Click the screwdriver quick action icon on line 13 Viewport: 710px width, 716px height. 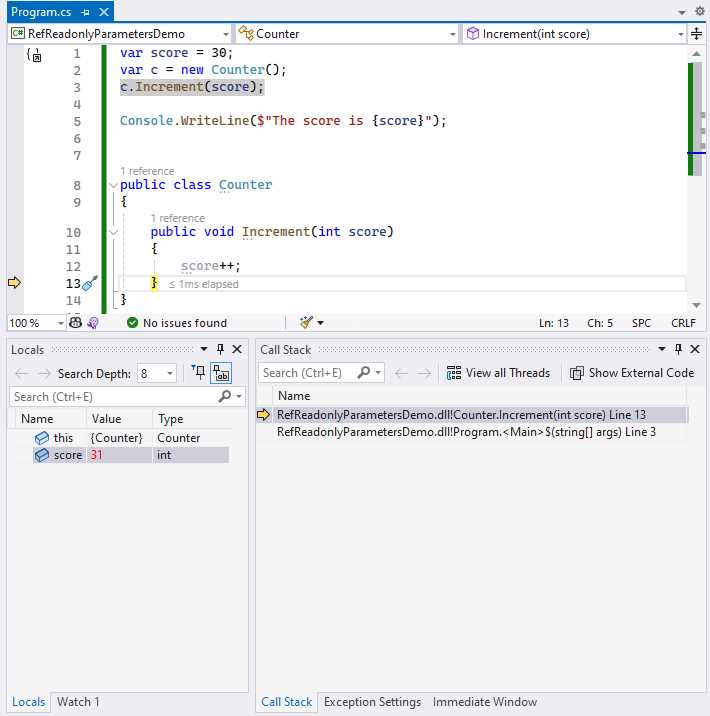(90, 283)
